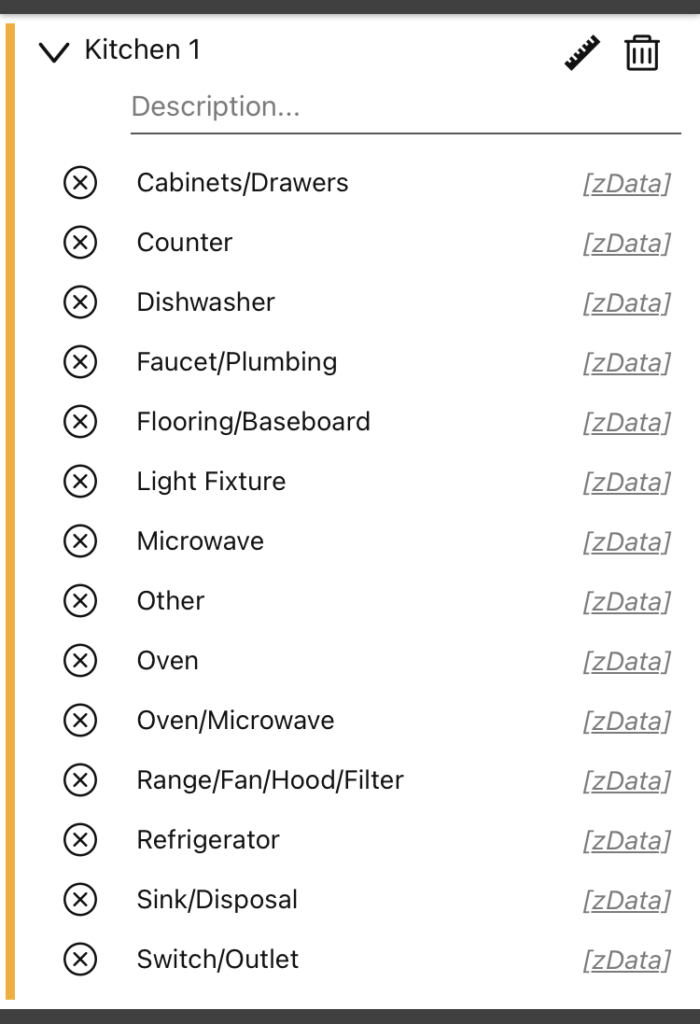This screenshot has width=700, height=1024.
Task: Click the Description text field
Action: click(x=400, y=107)
